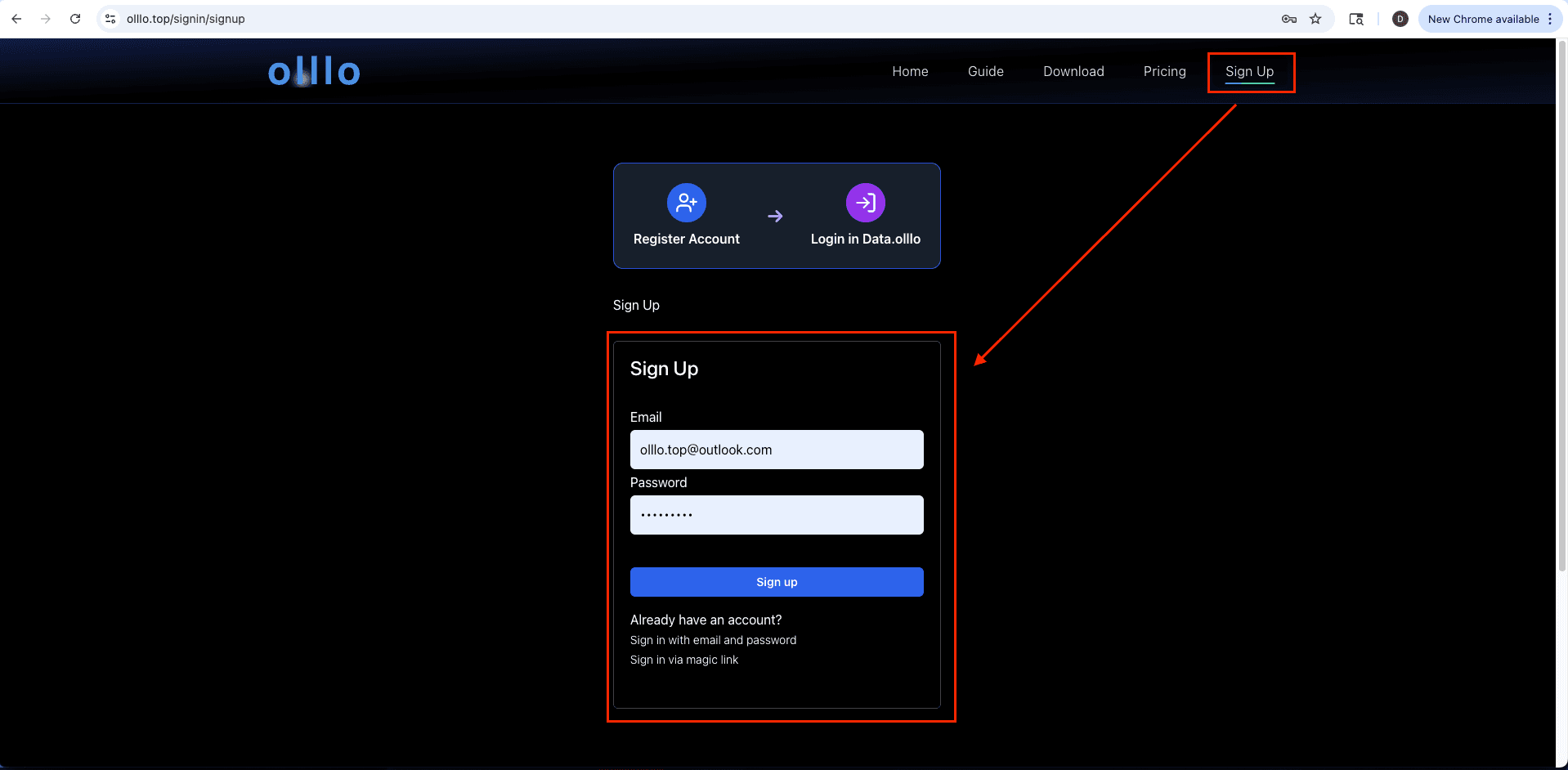Screen dimensions: 1568x770
Task: Open the browser profile avatar menu
Action: coord(1400,18)
